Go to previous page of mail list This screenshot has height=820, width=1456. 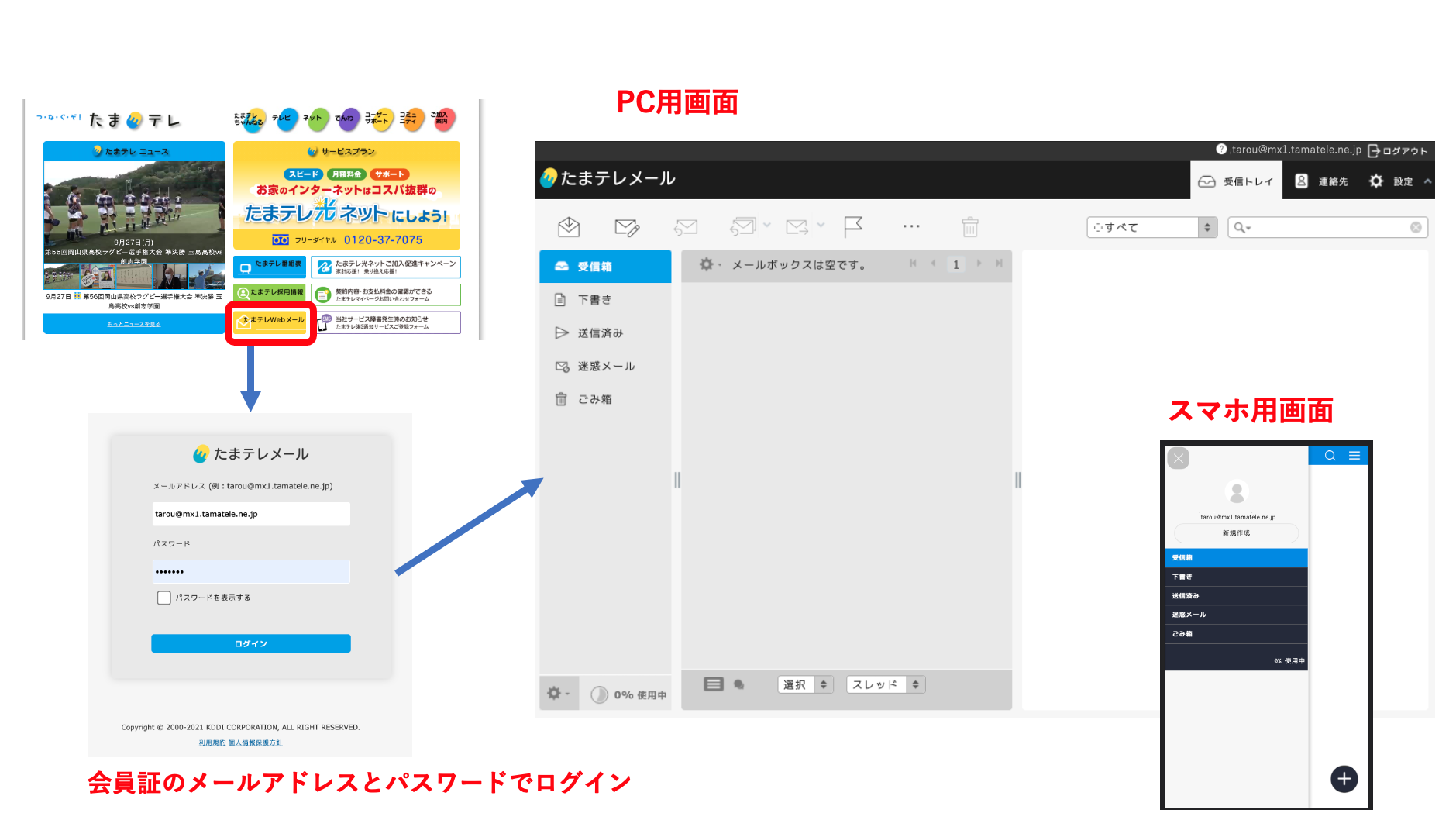(933, 264)
